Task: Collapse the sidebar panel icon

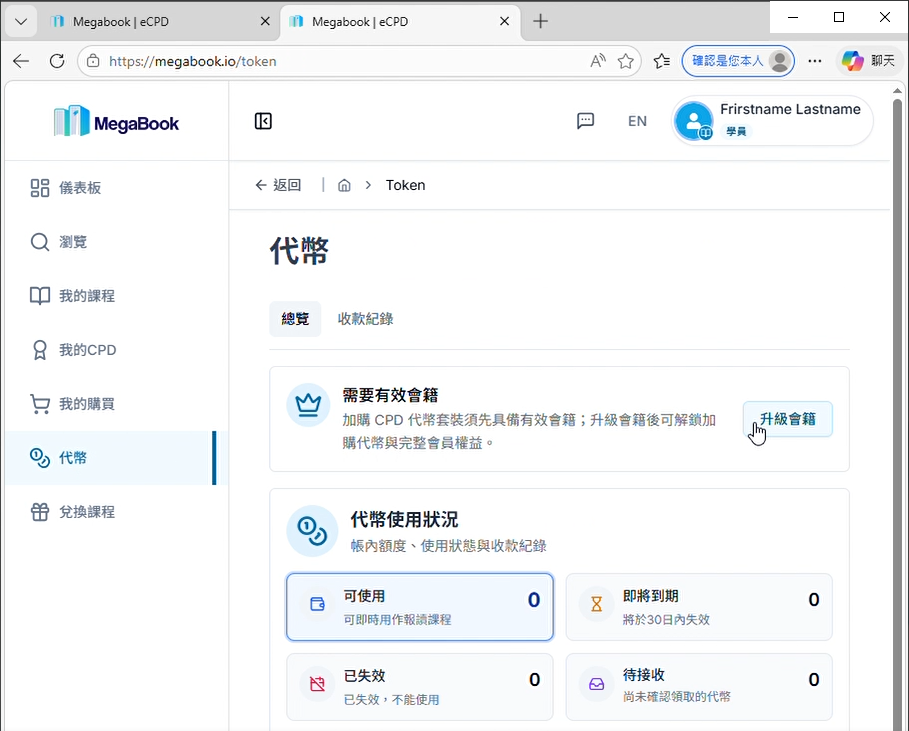Action: tap(263, 121)
